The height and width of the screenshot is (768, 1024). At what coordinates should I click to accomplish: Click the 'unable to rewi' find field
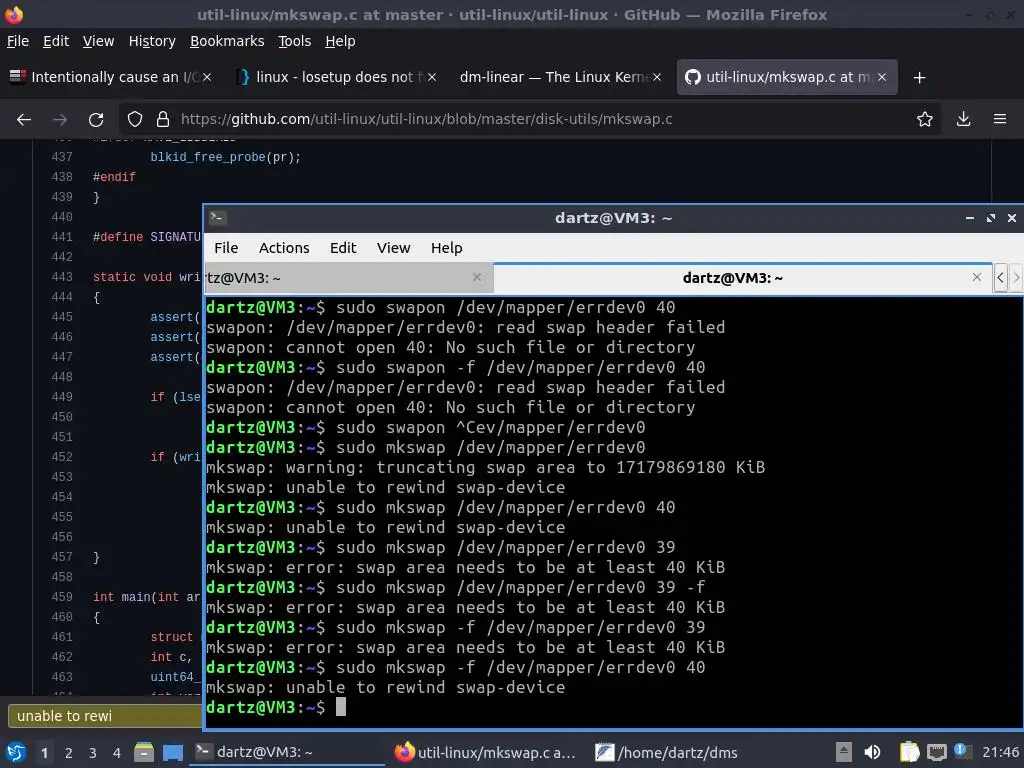(x=104, y=716)
